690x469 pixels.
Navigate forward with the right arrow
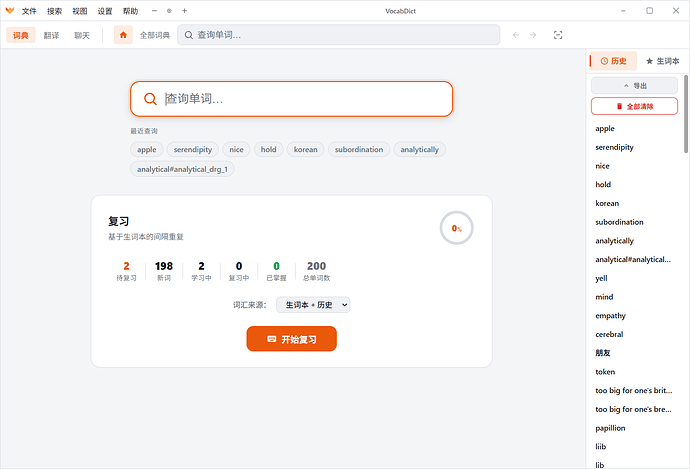pos(533,35)
